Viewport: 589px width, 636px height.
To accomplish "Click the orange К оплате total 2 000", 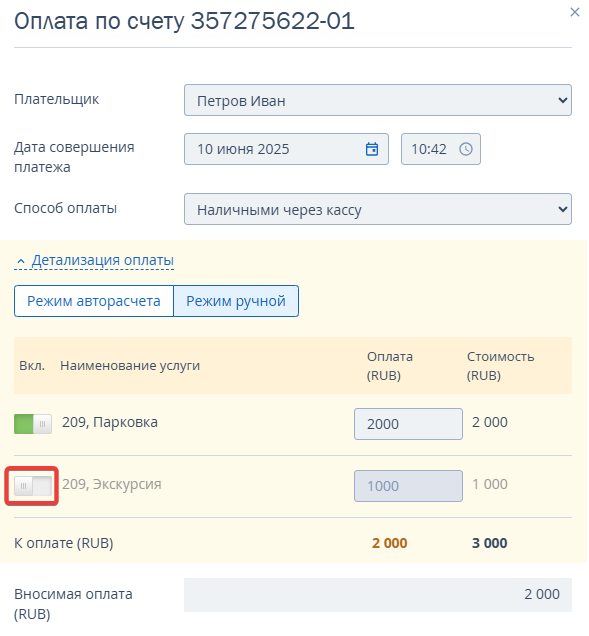I will click(x=389, y=543).
